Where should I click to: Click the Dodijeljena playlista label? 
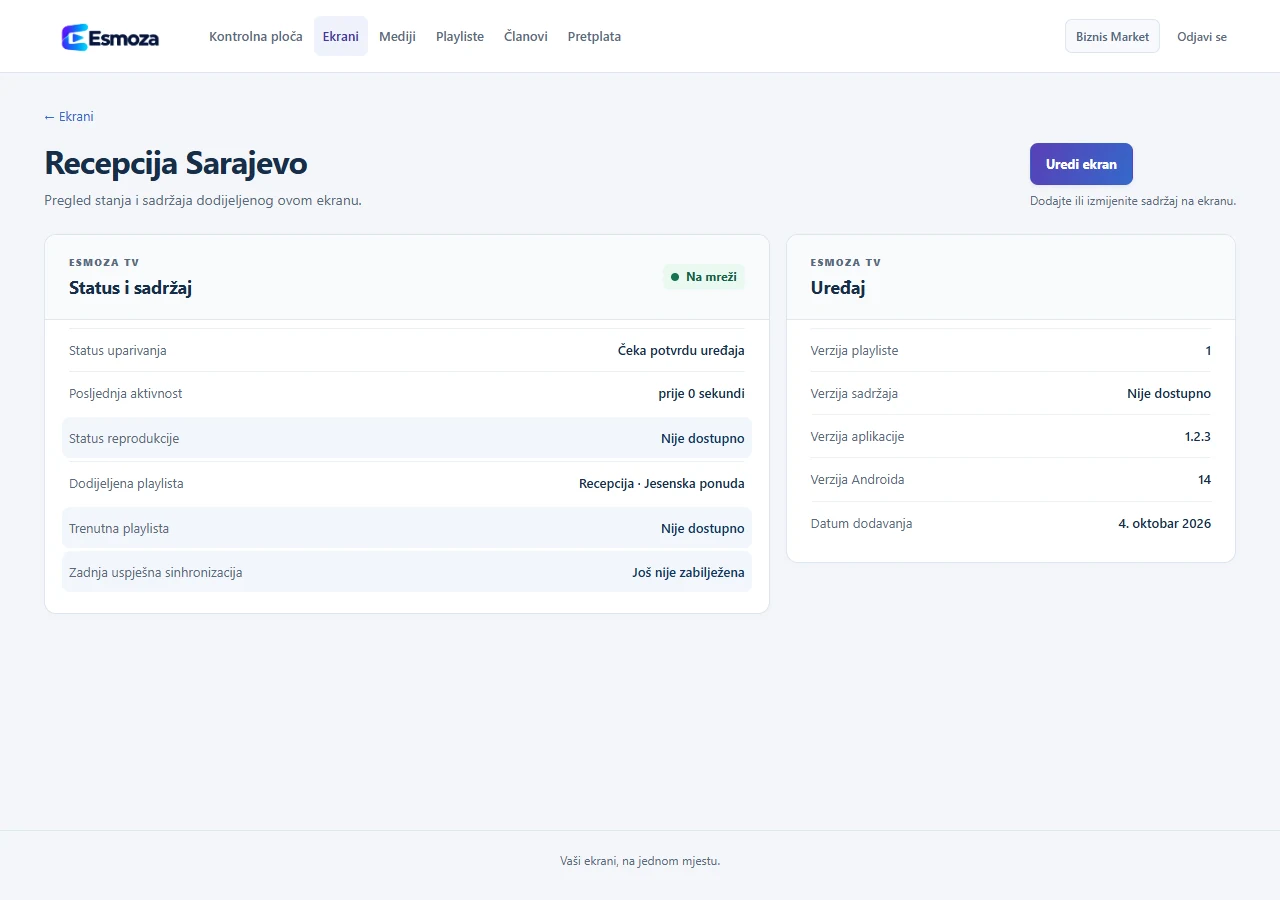pos(126,484)
